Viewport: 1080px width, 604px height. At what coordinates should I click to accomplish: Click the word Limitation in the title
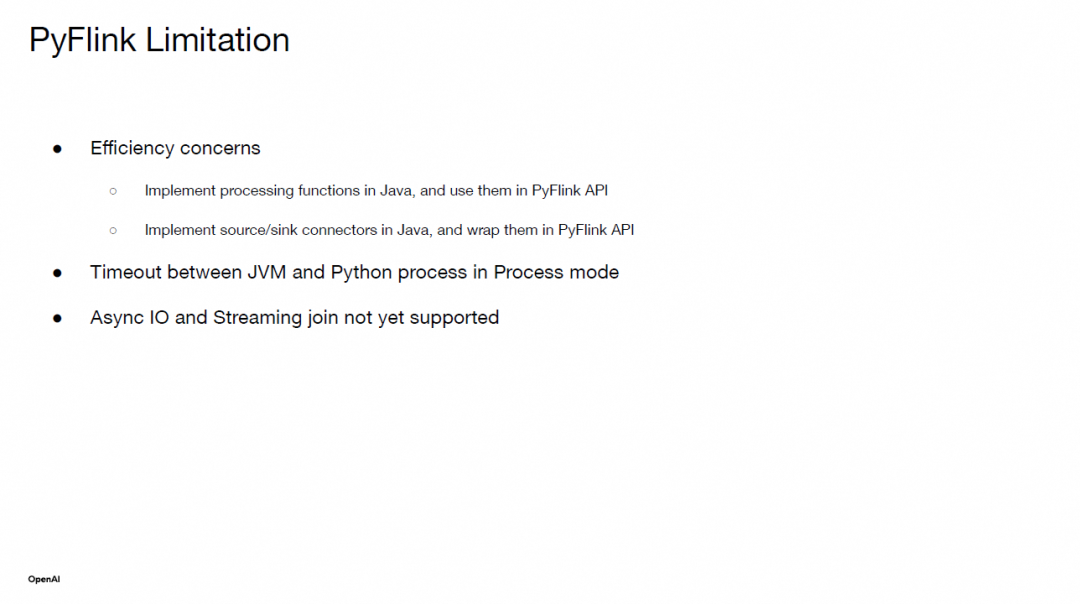(x=218, y=40)
